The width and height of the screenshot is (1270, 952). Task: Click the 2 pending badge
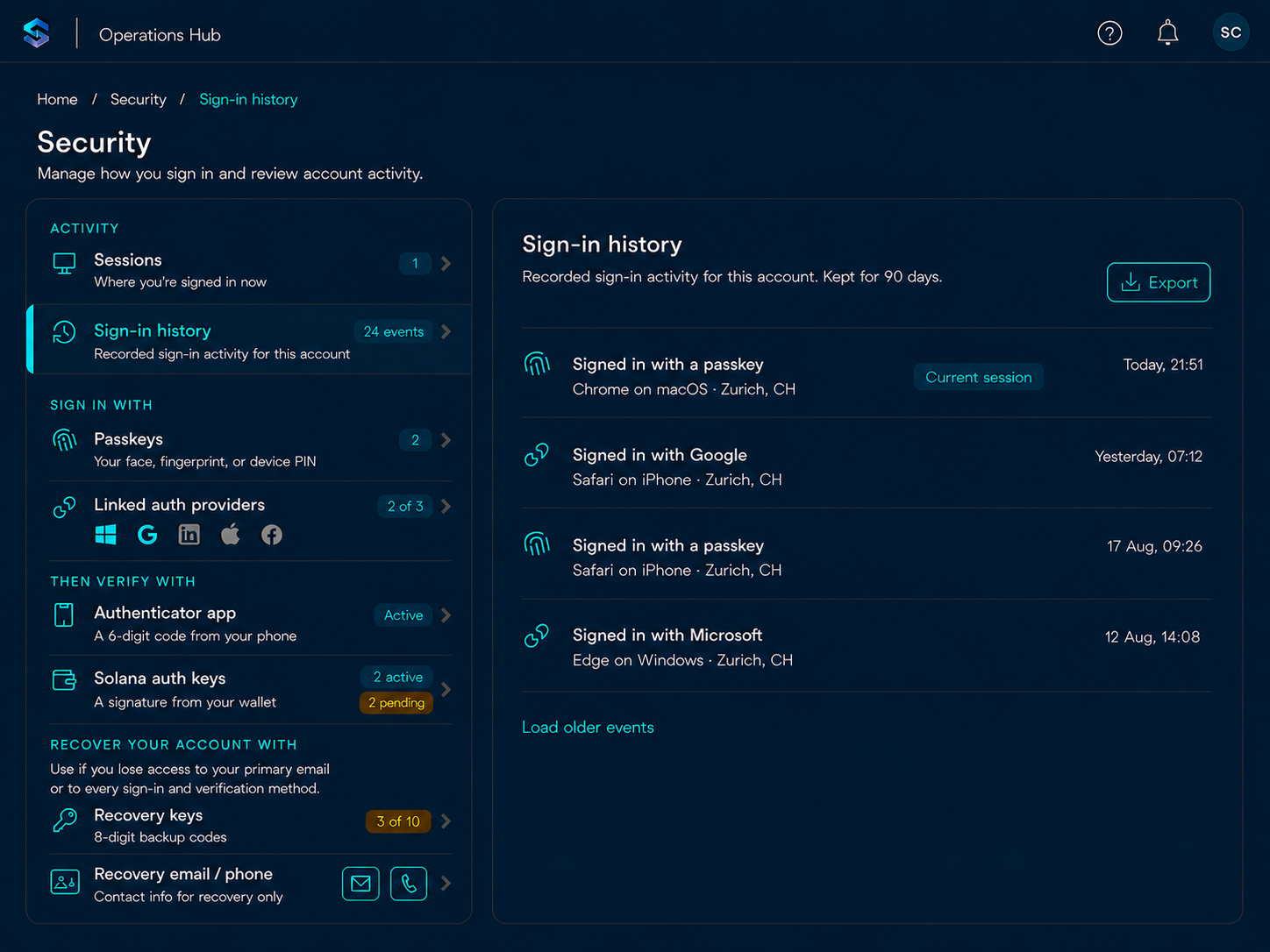(x=396, y=702)
